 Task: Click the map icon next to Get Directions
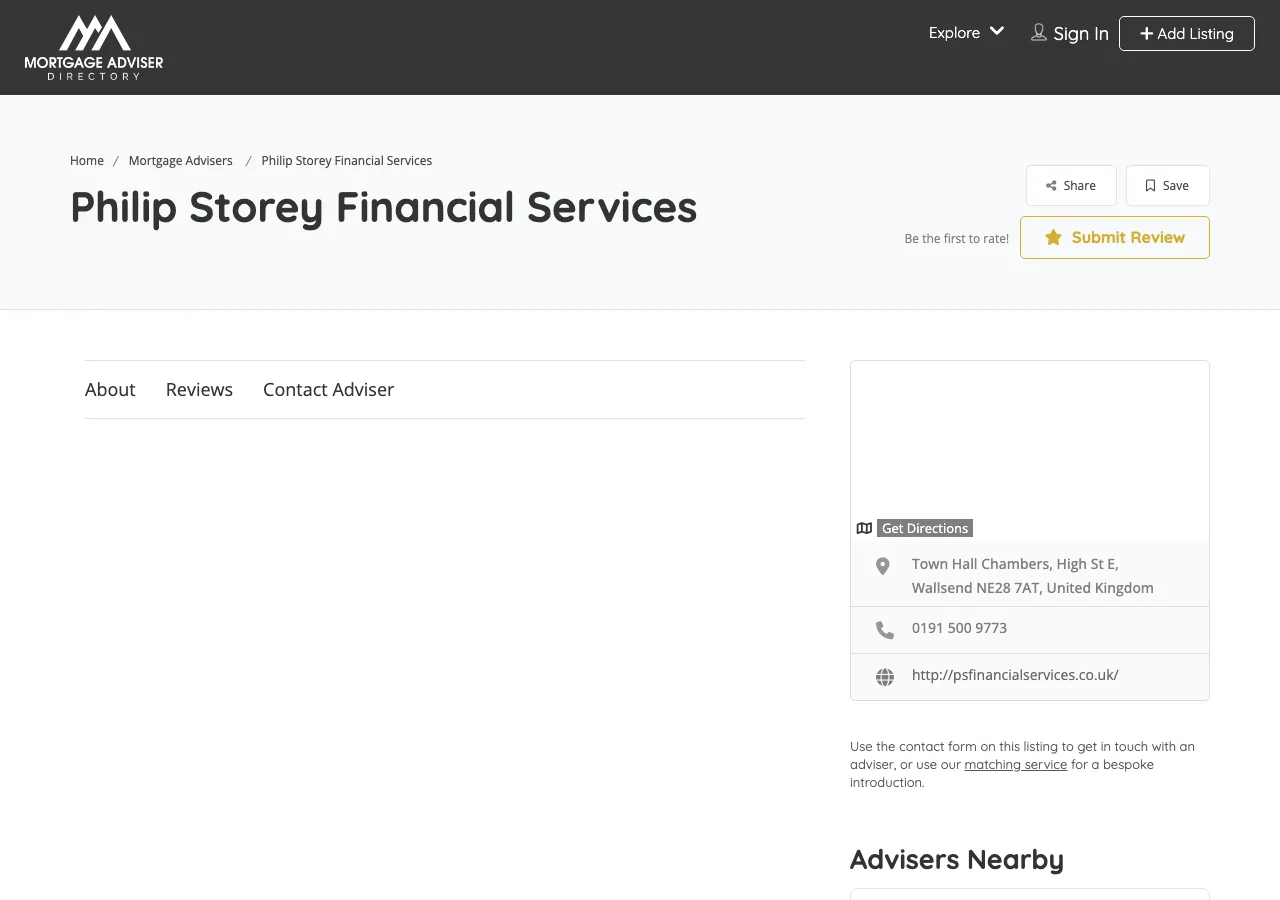864,528
